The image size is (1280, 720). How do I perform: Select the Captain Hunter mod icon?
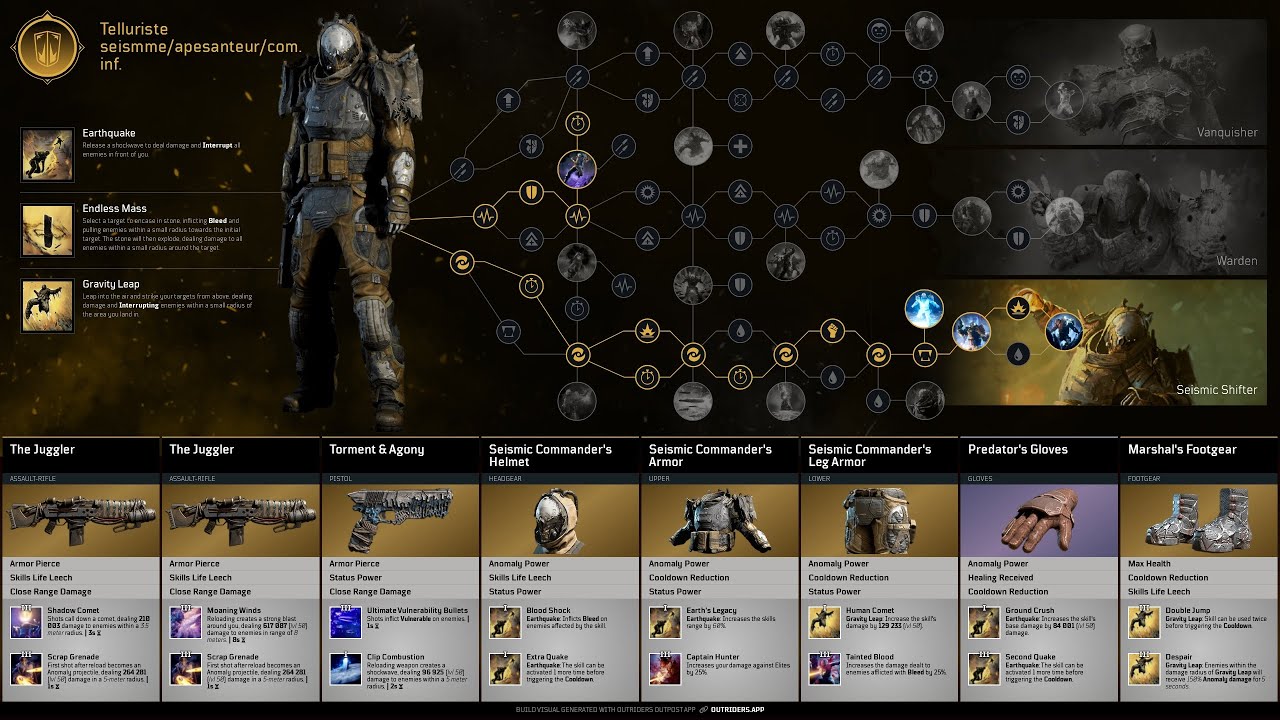tap(665, 667)
